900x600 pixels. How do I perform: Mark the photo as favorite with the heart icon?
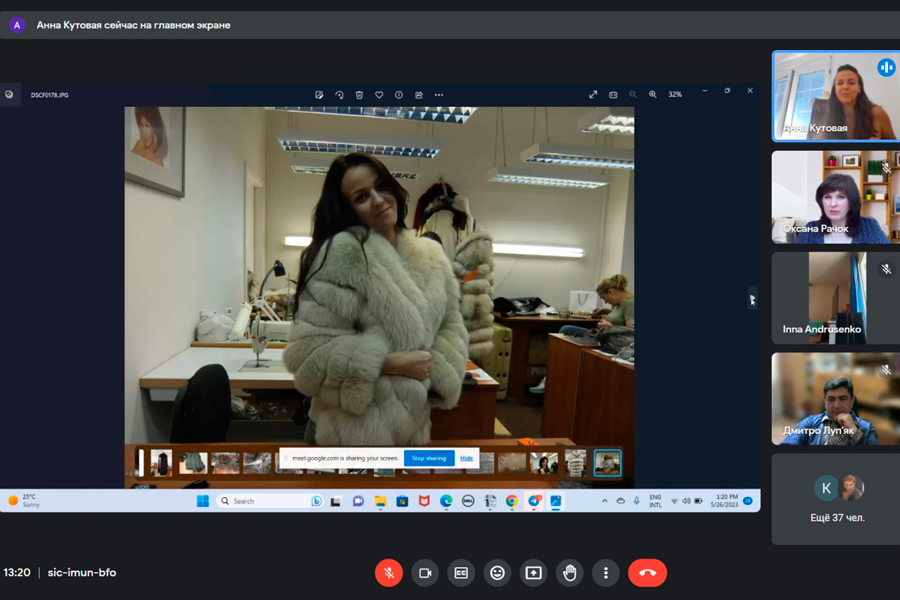(x=379, y=95)
